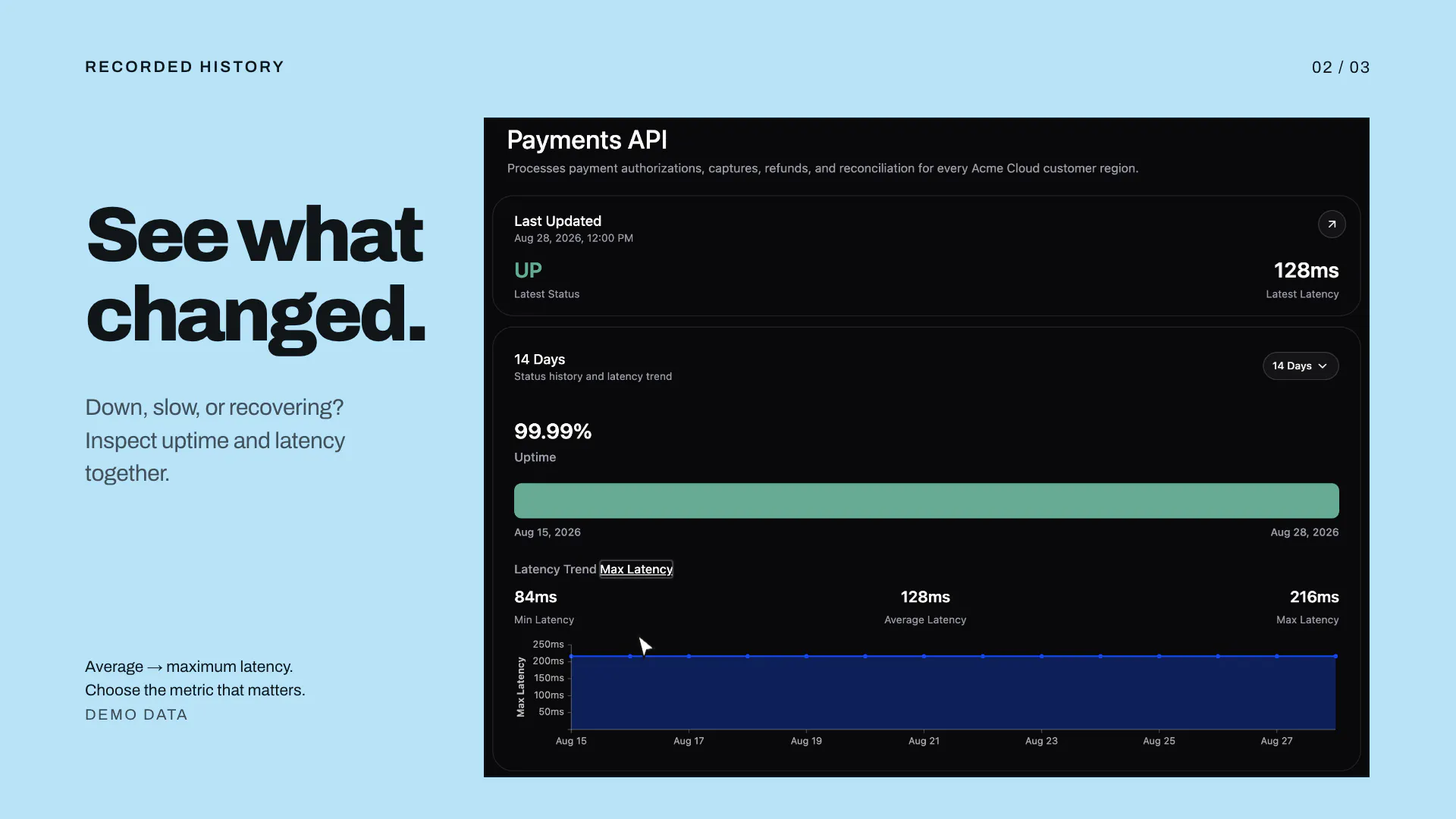Click the 250ms y-axis label
The width and height of the screenshot is (1456, 819).
click(x=548, y=645)
